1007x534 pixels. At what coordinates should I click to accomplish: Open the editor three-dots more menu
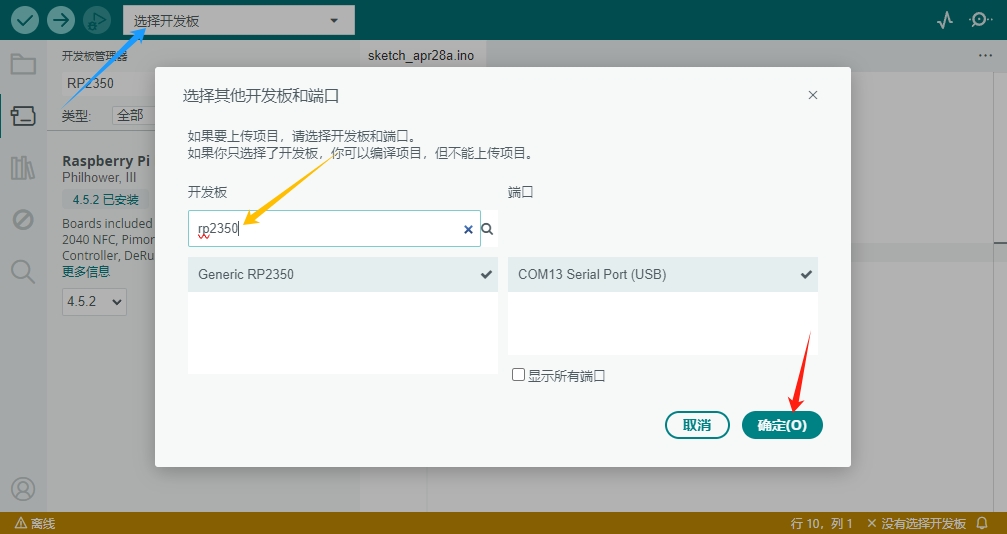click(985, 56)
